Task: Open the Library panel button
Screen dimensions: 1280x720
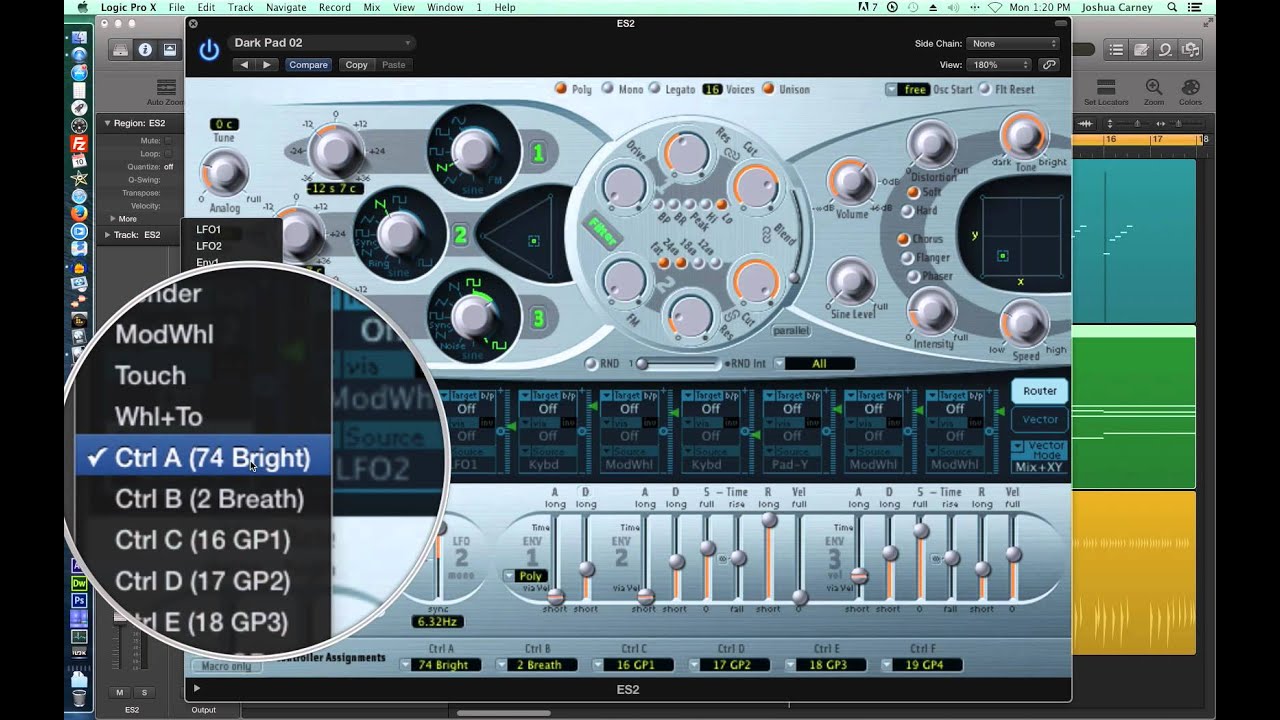Action: pos(120,50)
